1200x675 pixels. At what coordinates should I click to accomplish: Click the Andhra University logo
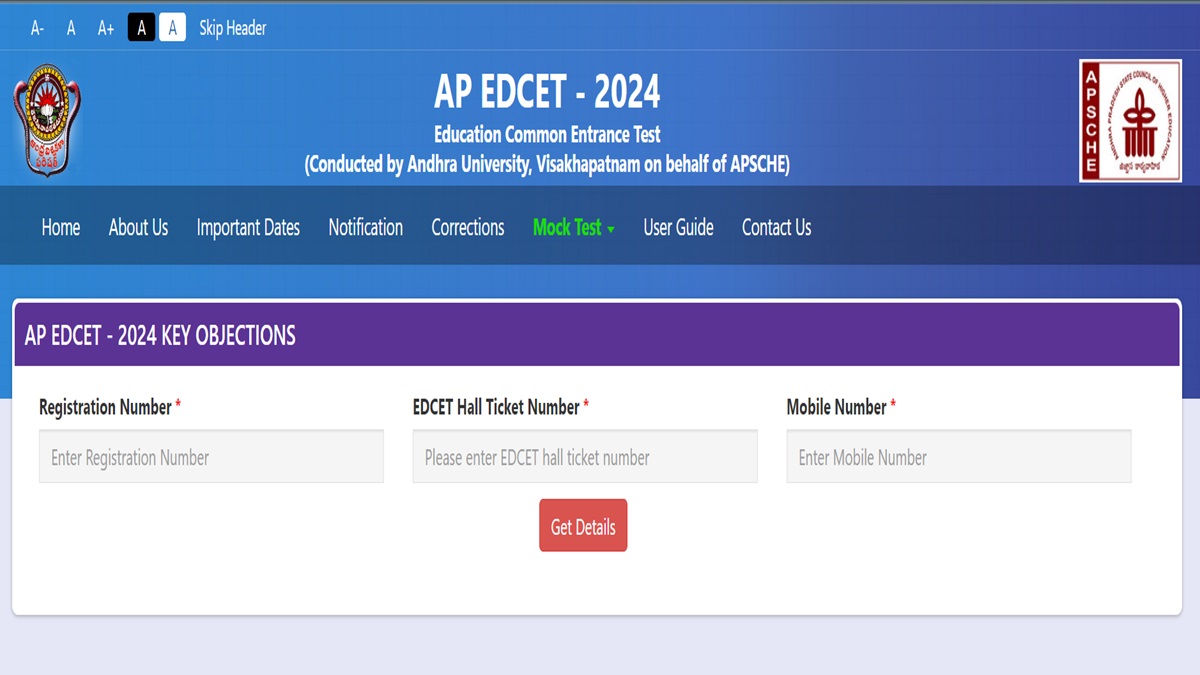coord(47,120)
